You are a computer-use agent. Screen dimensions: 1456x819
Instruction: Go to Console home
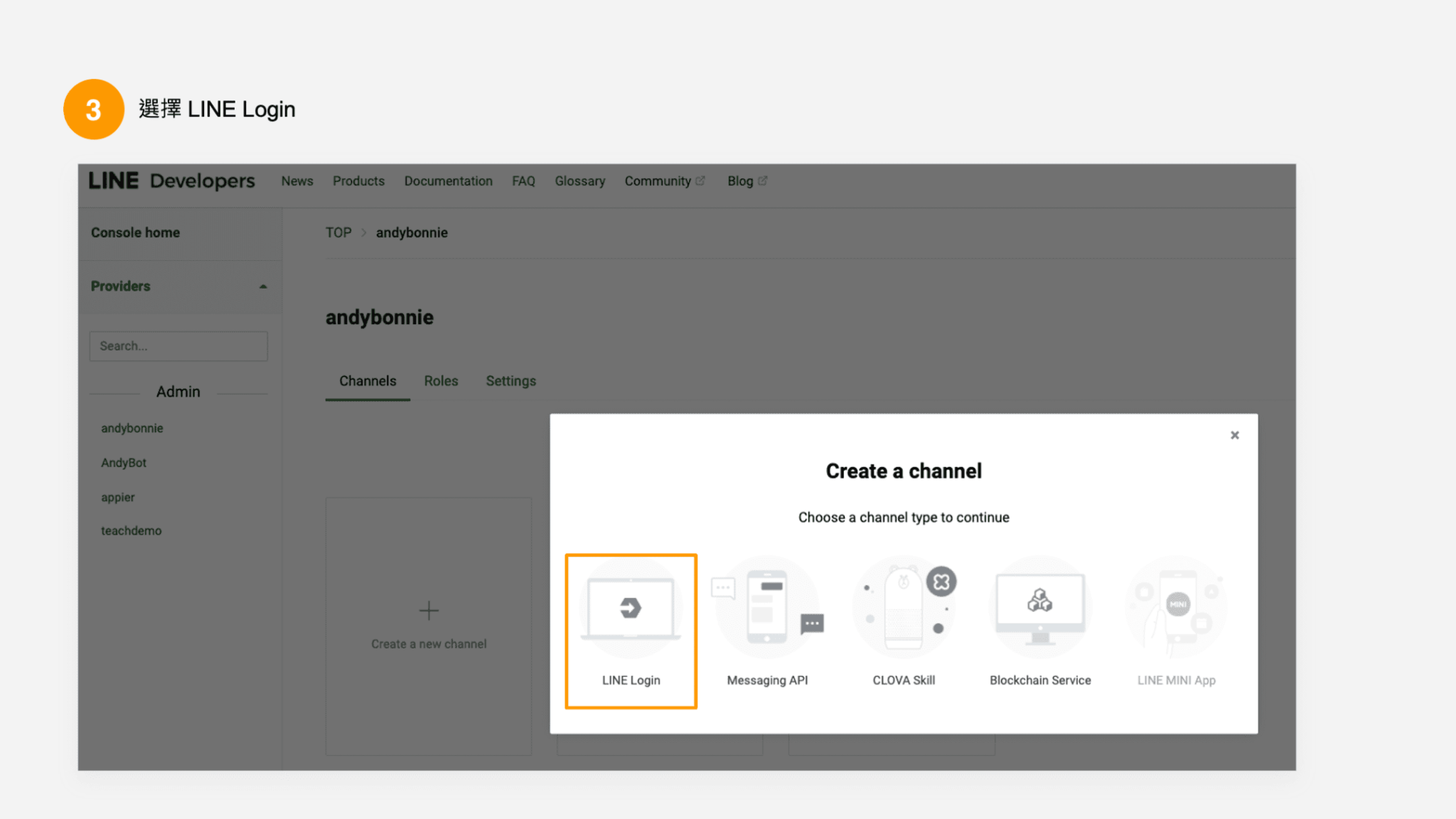click(135, 232)
